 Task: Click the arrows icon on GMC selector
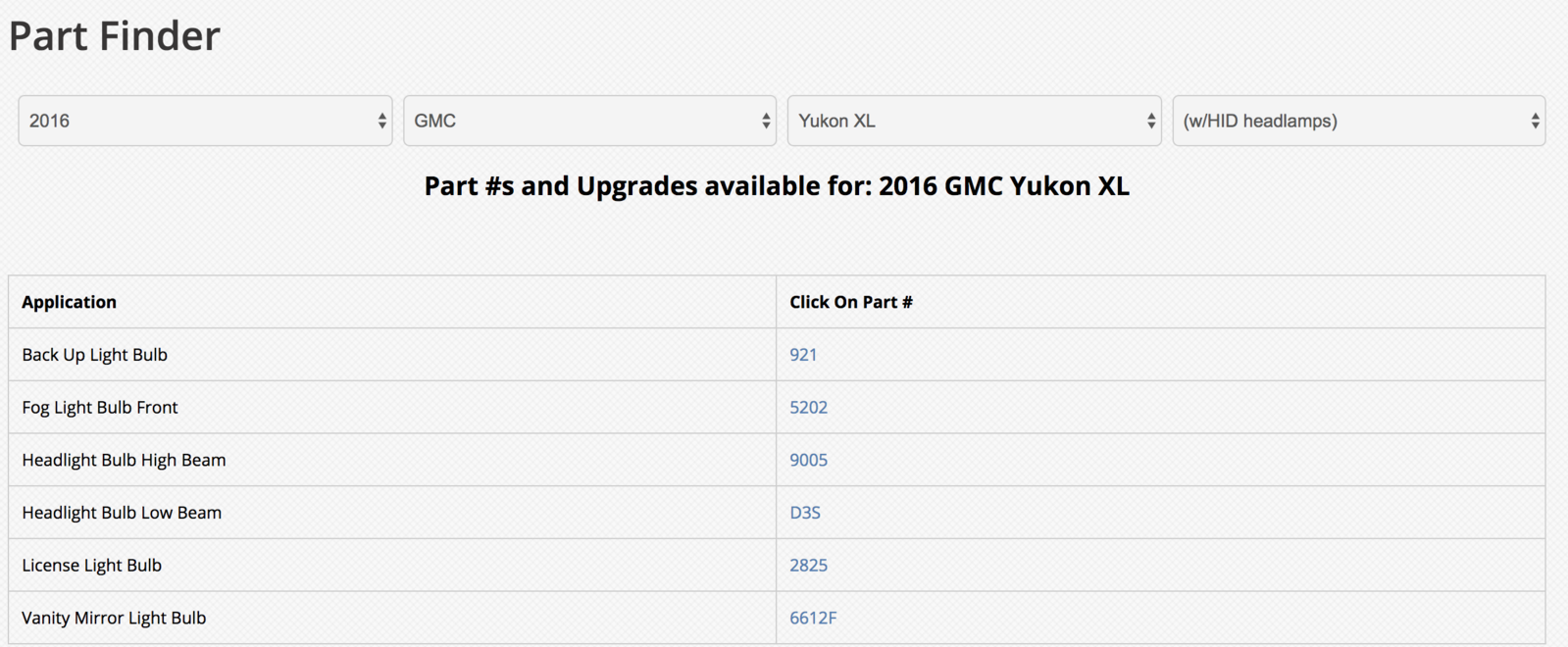tap(766, 121)
